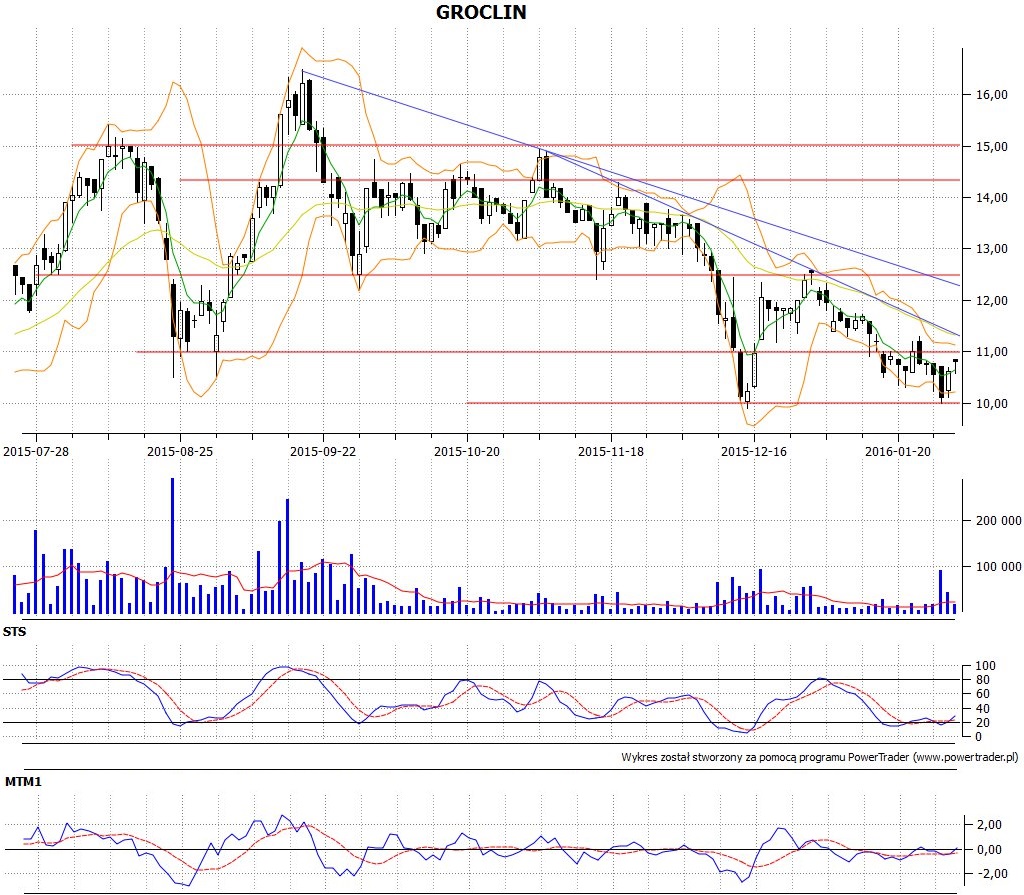Click the GROCLIN chart title
Screen dimensions: 1024x895
pos(481,12)
